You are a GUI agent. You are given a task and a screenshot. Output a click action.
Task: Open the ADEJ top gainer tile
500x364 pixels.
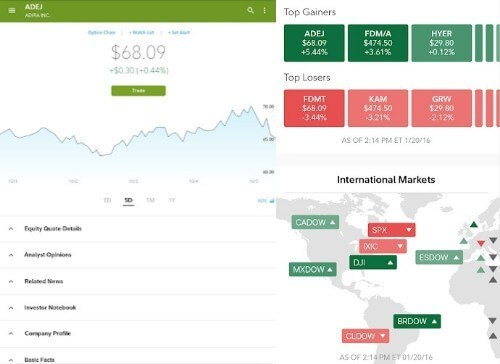[x=314, y=43]
